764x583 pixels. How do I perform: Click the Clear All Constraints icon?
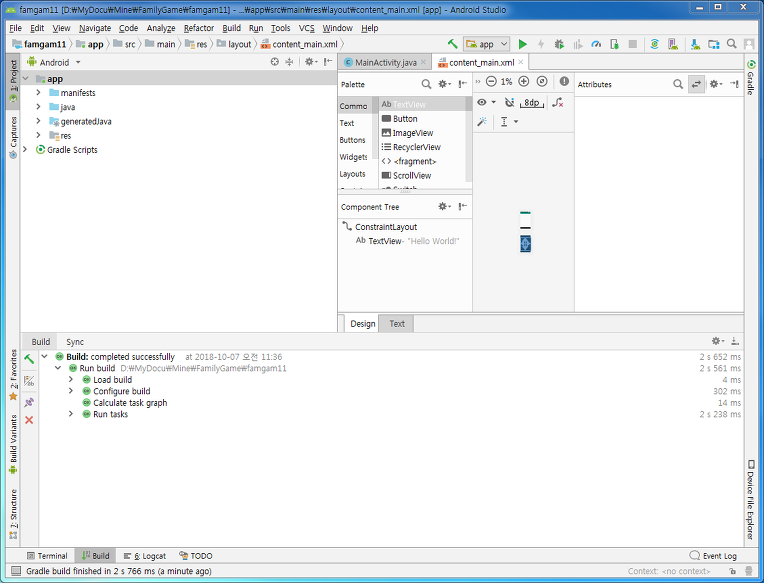pos(558,102)
